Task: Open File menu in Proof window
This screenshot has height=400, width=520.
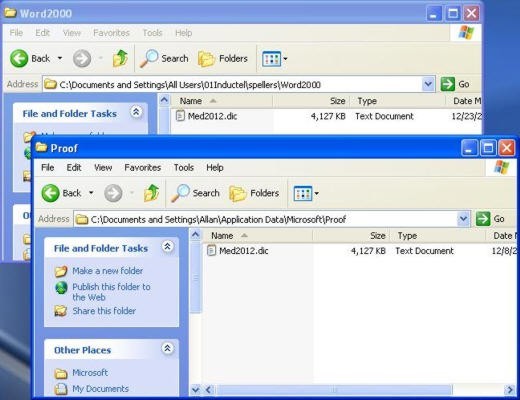Action: [x=47, y=167]
